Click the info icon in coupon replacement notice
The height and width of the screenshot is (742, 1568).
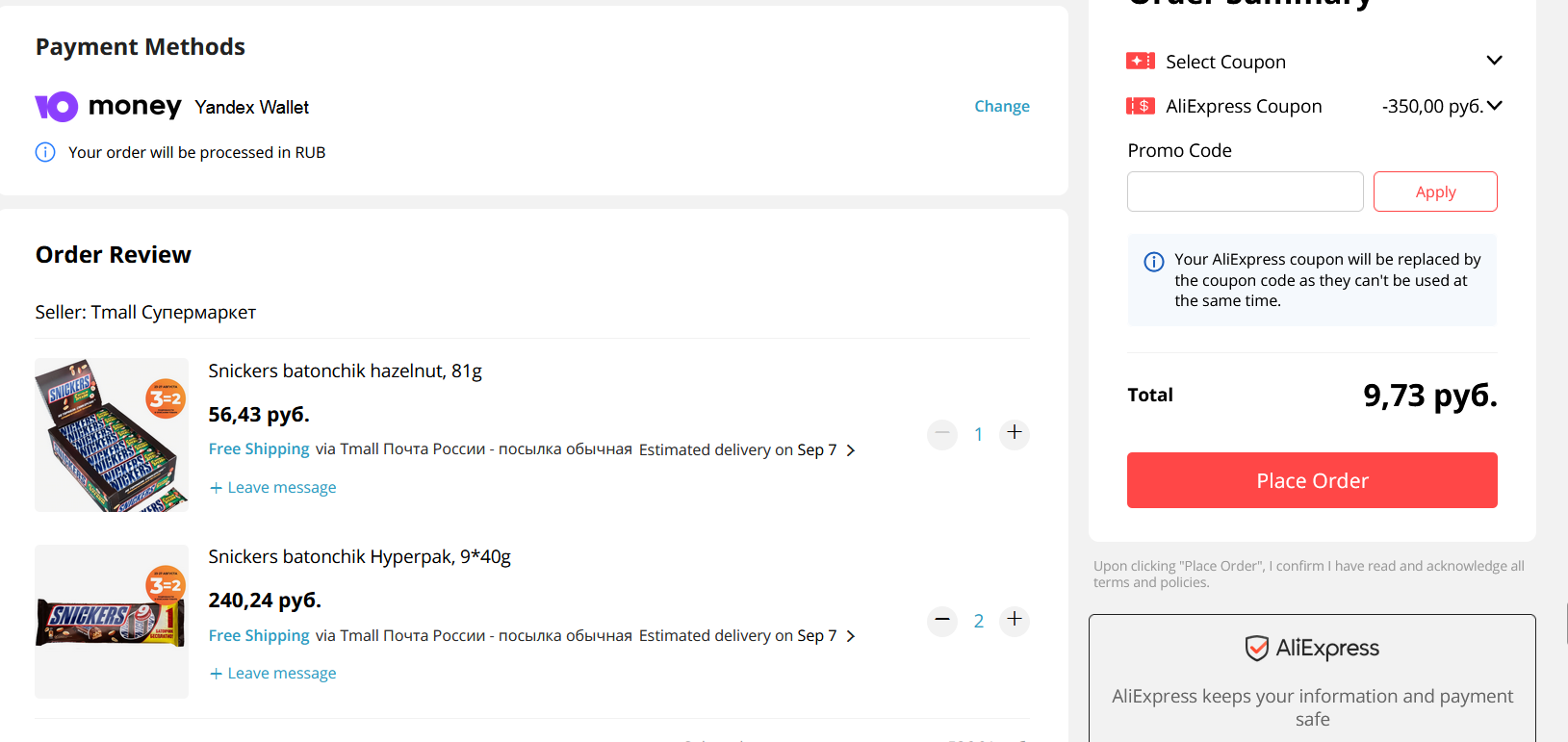(x=1154, y=261)
